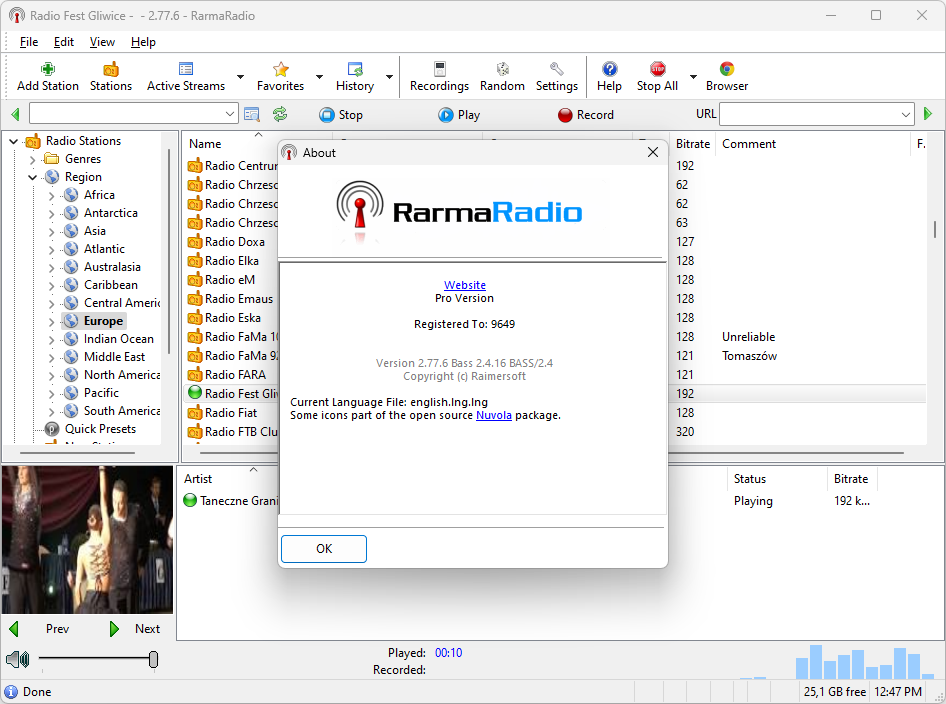946x704 pixels.
Task: Click OK in the About dialog
Action: [x=324, y=548]
